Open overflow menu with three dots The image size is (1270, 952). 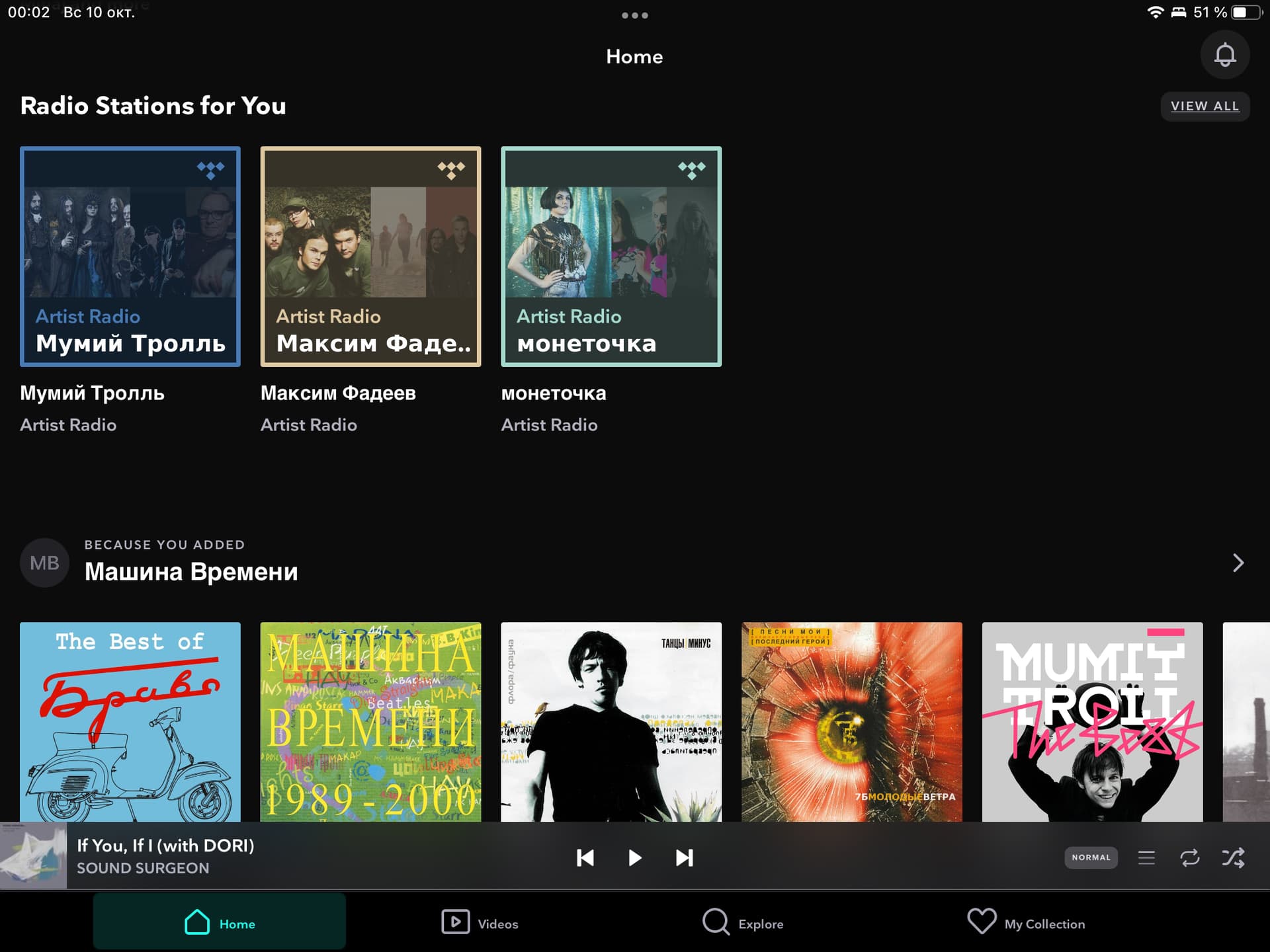click(x=634, y=15)
